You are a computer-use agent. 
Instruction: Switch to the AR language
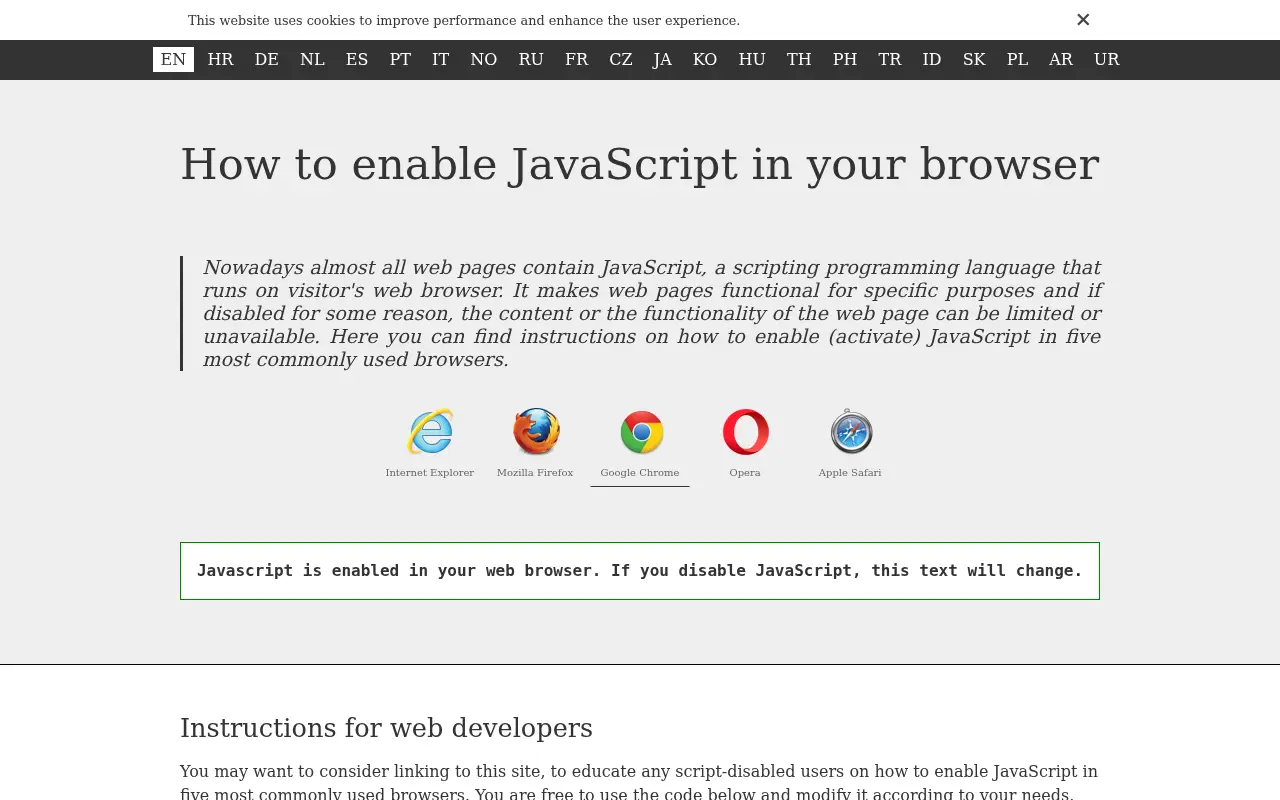click(1061, 59)
